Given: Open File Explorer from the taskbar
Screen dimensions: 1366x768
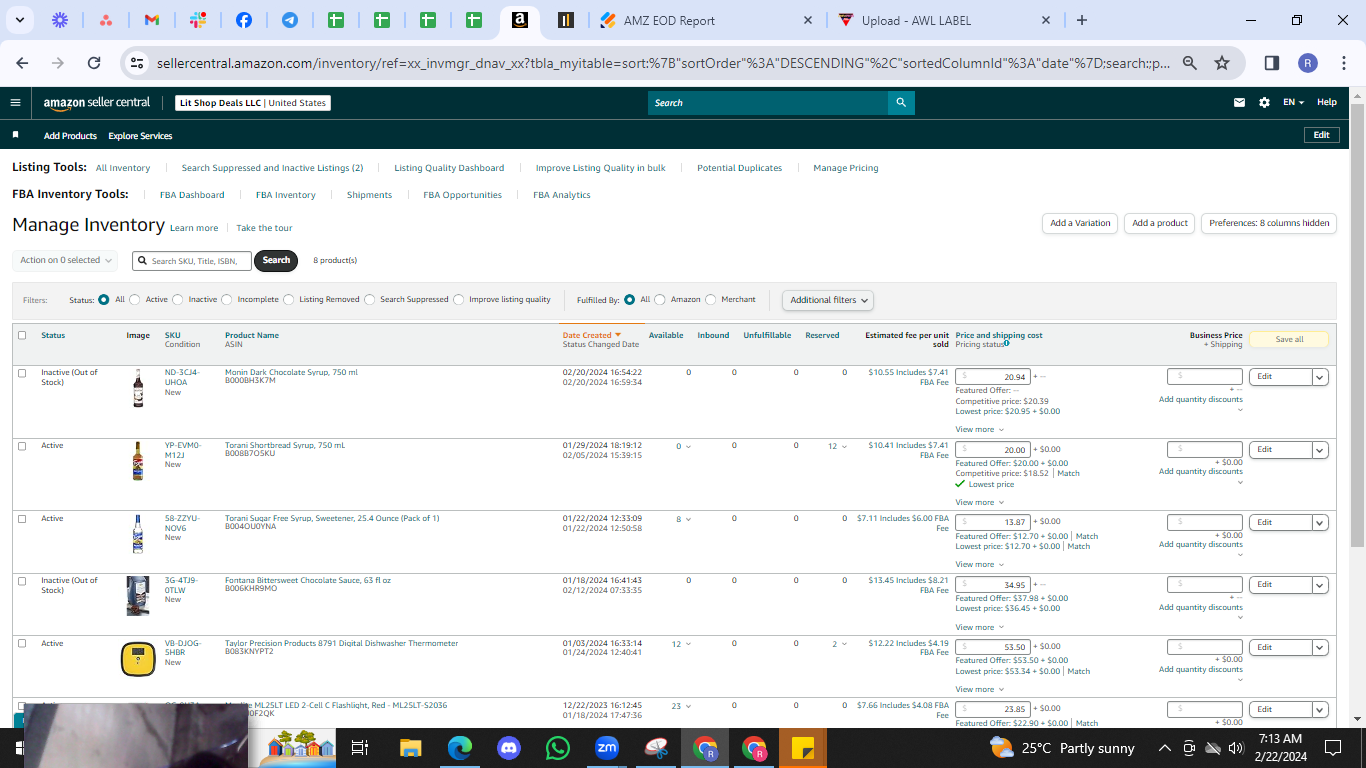Looking at the screenshot, I should click(410, 748).
